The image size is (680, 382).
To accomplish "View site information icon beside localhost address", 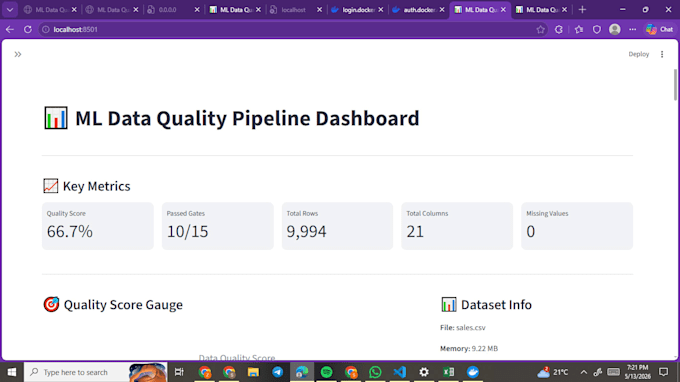I will click(46, 29).
